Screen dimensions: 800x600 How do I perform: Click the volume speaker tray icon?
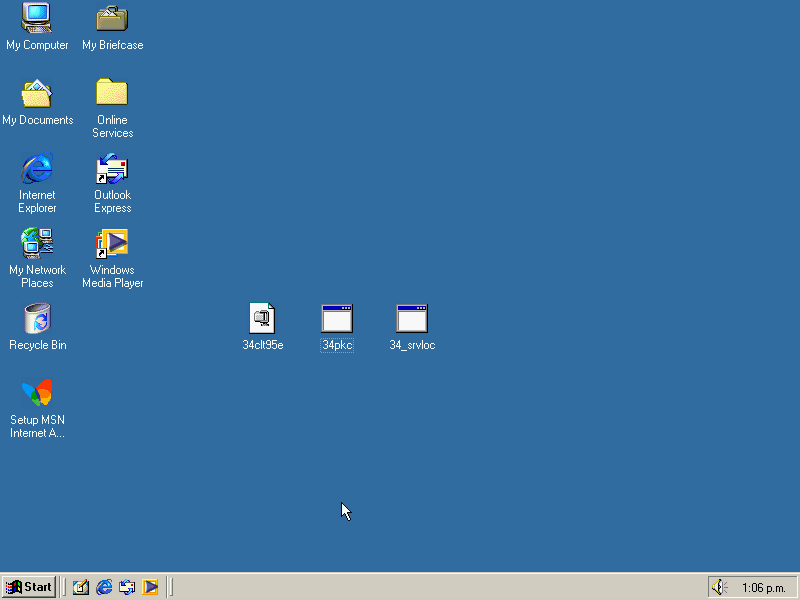tap(719, 587)
